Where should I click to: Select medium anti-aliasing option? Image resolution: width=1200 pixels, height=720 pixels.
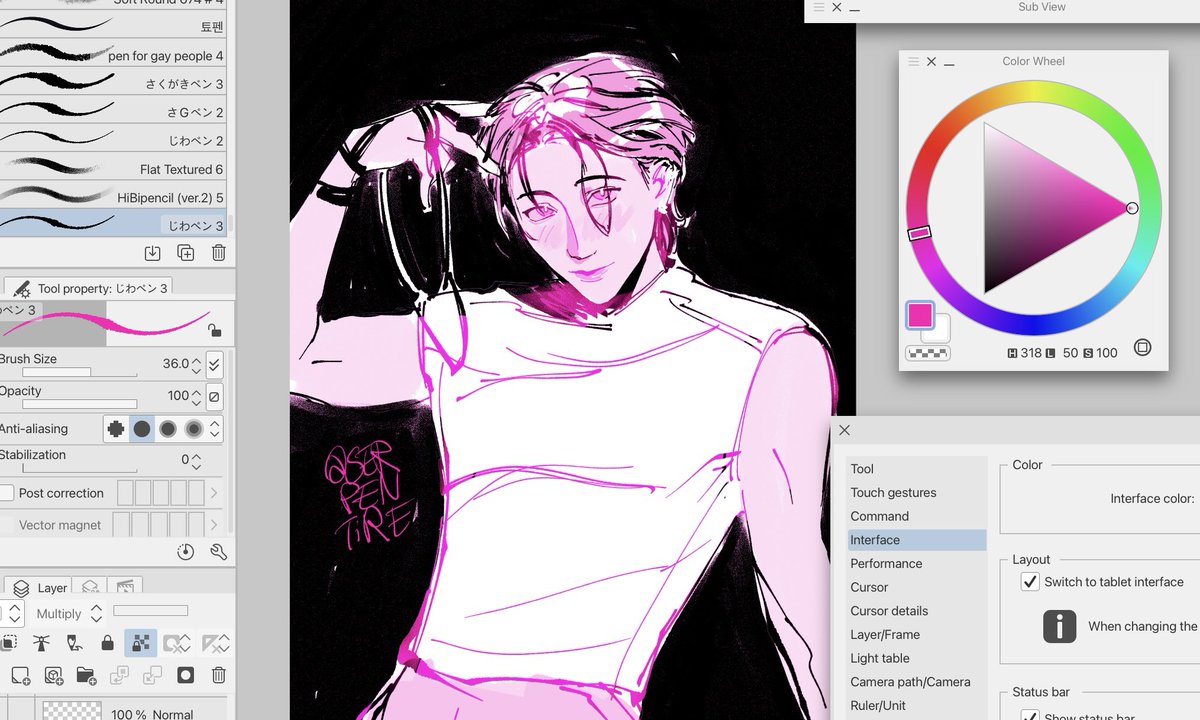click(168, 429)
